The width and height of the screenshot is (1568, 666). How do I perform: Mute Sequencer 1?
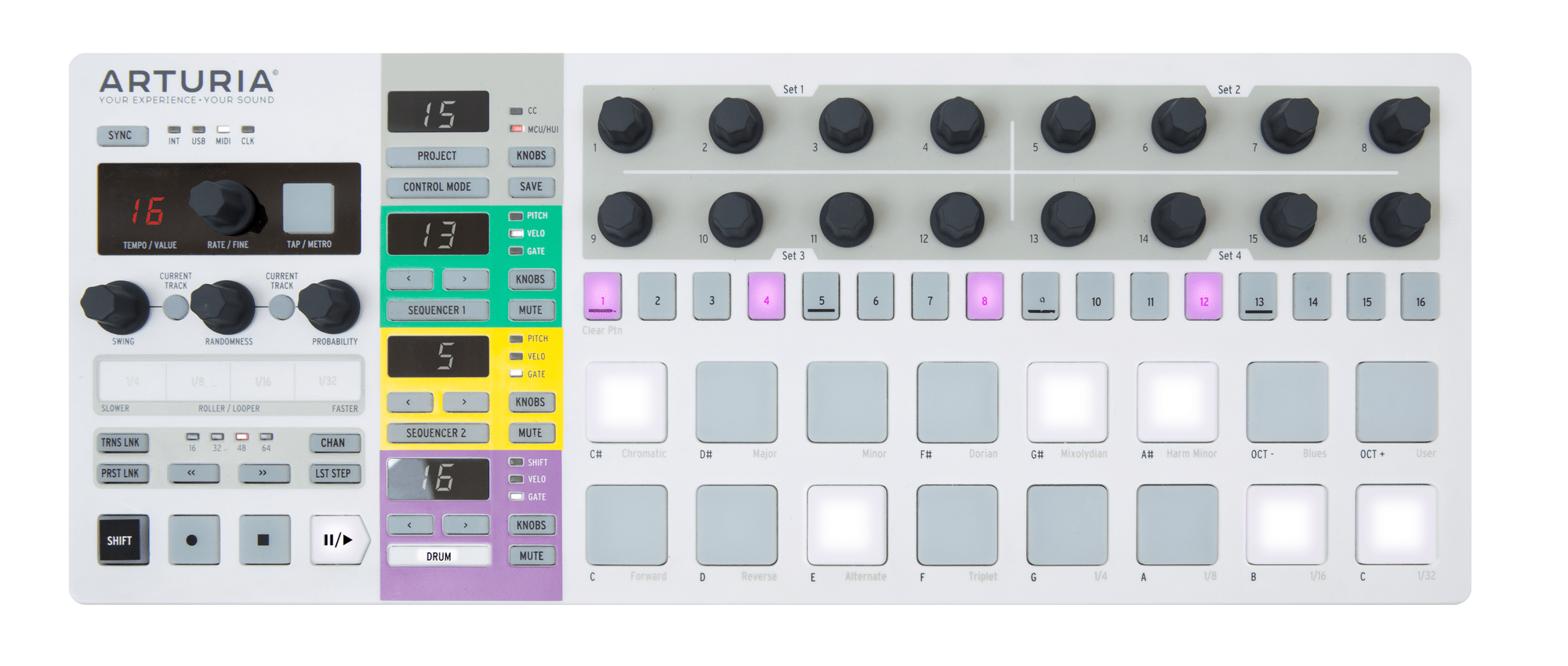[532, 310]
